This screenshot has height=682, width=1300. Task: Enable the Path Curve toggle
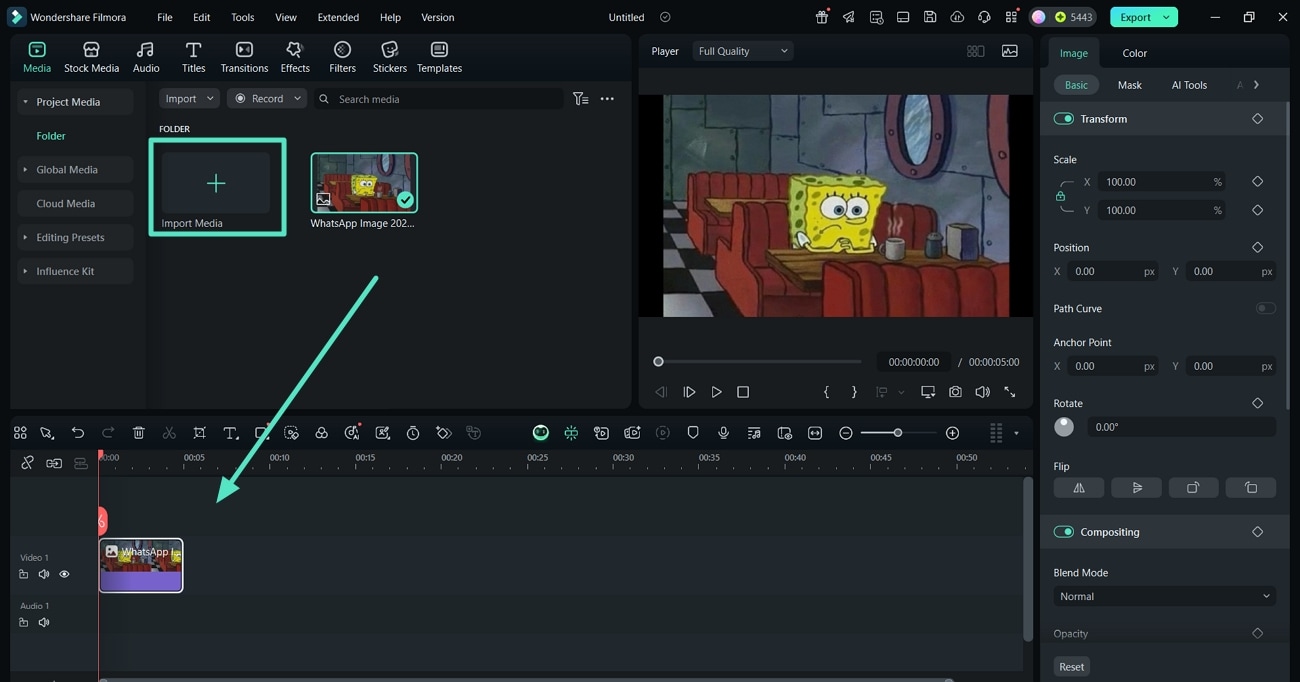tap(1265, 309)
